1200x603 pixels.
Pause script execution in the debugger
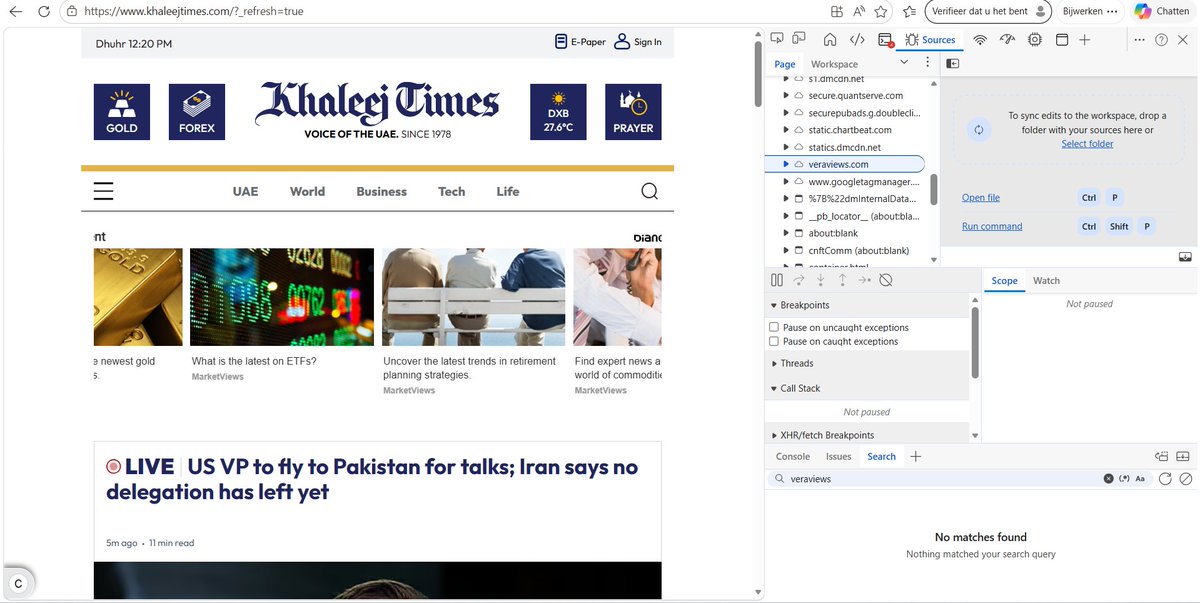(x=777, y=281)
